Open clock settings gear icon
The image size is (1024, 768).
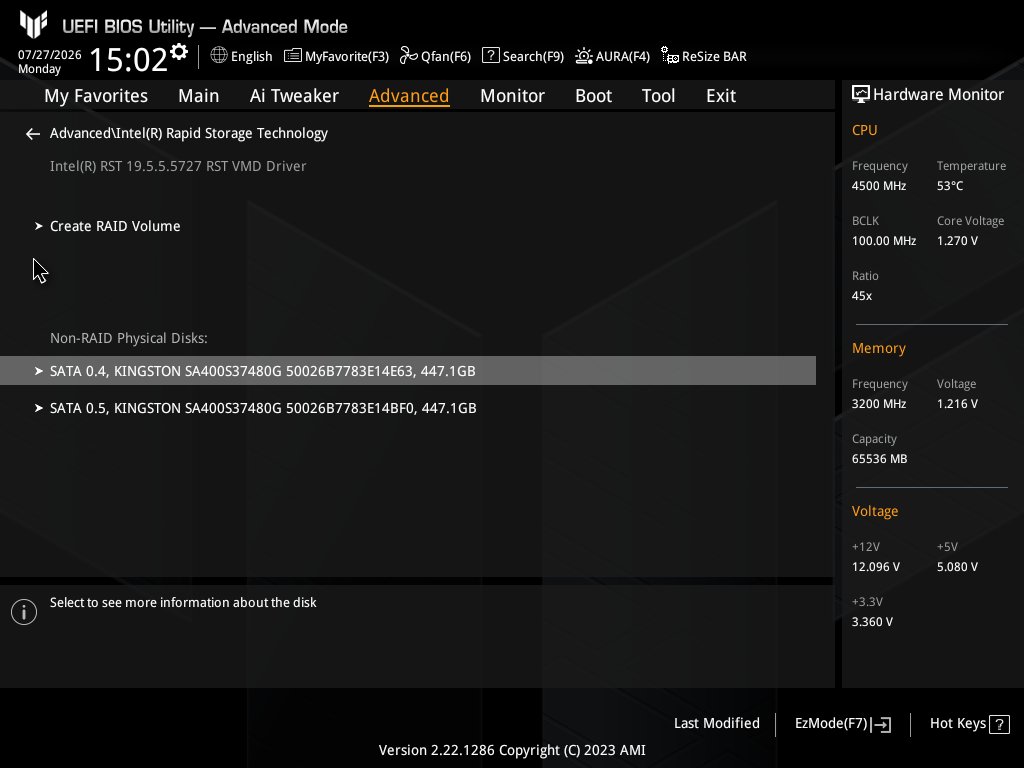(x=179, y=52)
